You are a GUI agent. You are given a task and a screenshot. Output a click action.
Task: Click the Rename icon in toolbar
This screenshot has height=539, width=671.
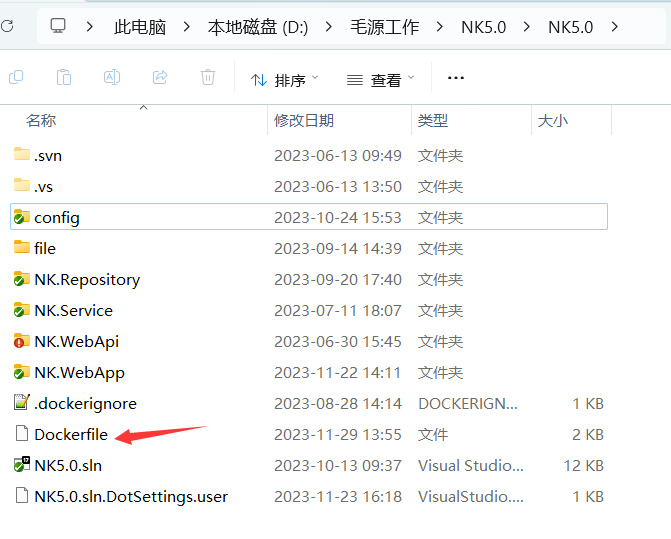[112, 78]
